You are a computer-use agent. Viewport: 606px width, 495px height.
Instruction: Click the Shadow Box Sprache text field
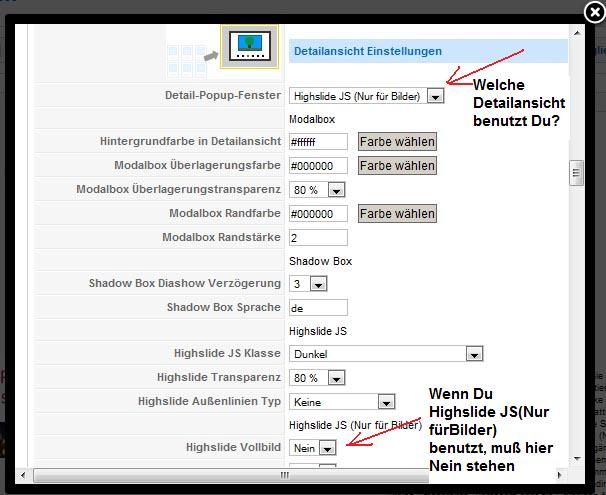318,307
